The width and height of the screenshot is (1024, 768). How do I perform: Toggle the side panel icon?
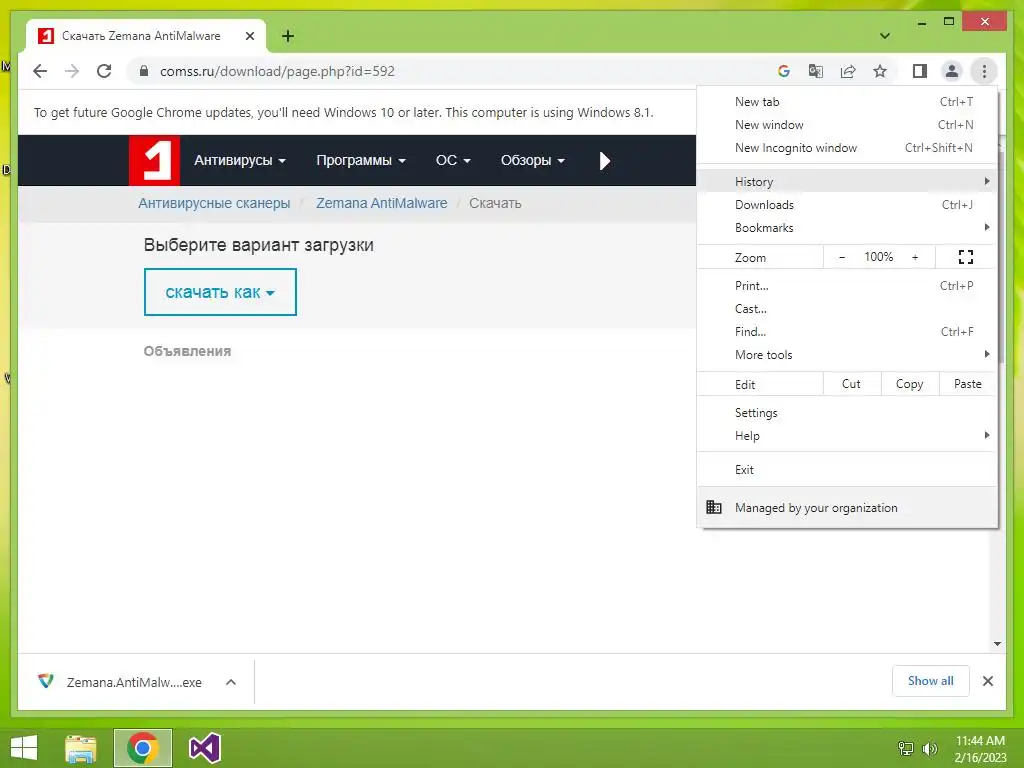(920, 71)
